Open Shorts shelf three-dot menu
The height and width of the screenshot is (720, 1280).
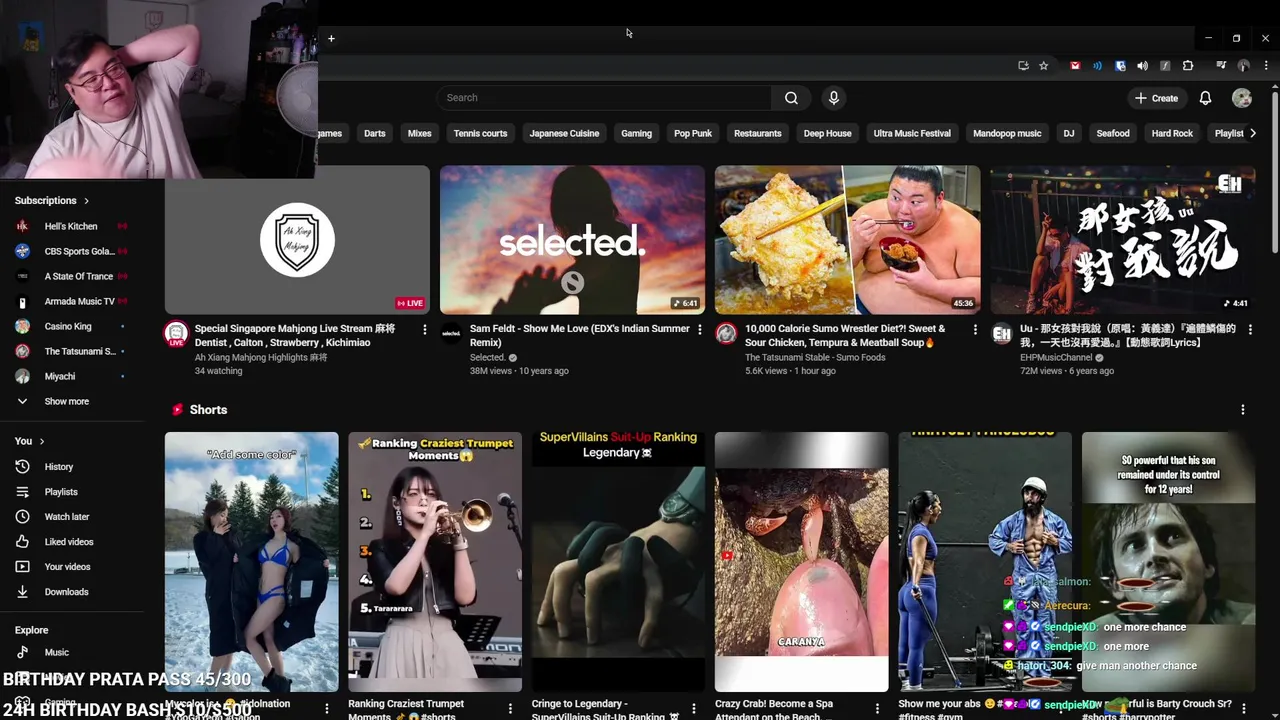[1242, 410]
